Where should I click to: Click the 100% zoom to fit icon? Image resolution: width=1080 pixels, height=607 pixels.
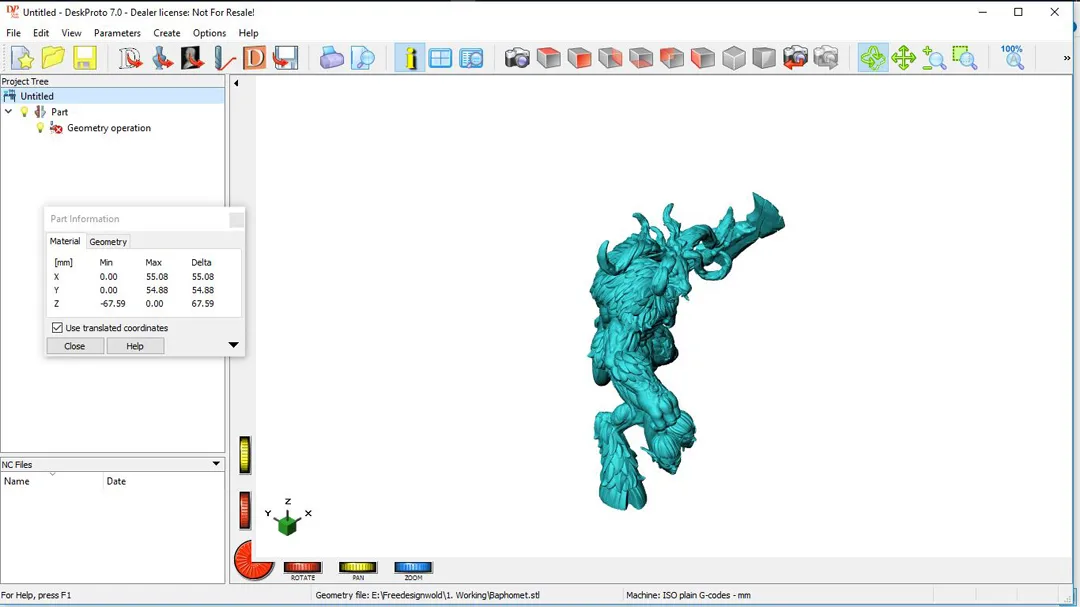pyautogui.click(x=1012, y=58)
